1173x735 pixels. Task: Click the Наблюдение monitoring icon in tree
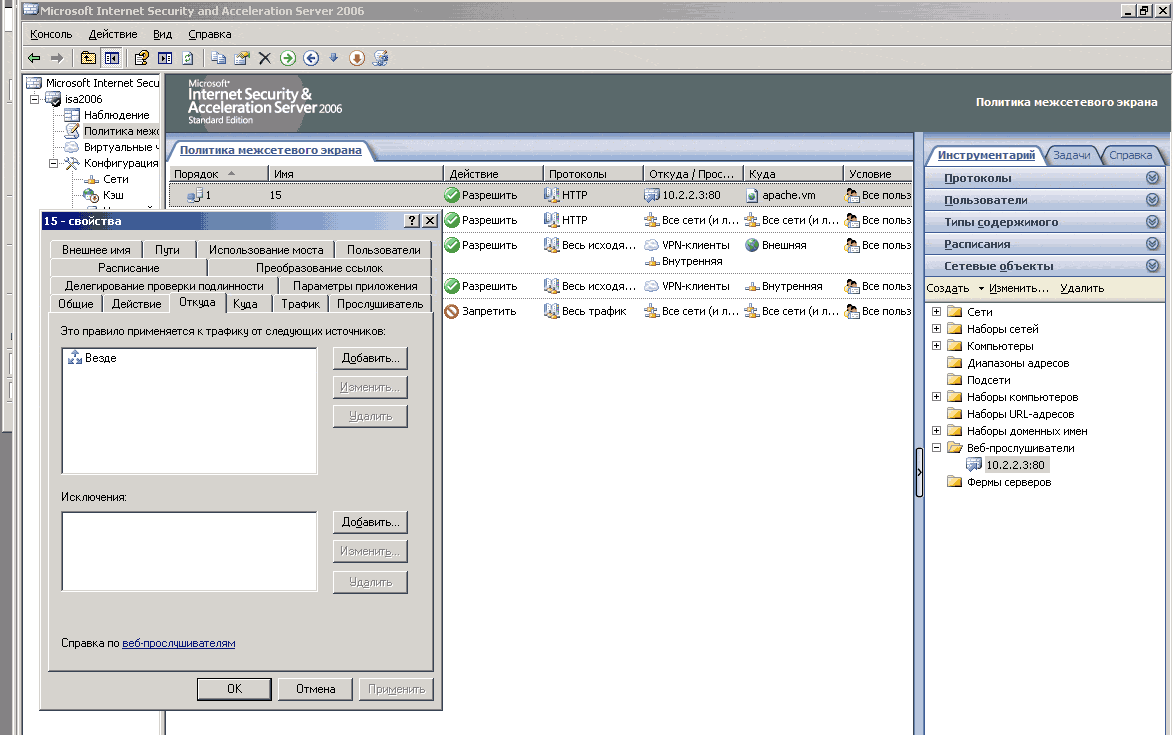pos(72,115)
